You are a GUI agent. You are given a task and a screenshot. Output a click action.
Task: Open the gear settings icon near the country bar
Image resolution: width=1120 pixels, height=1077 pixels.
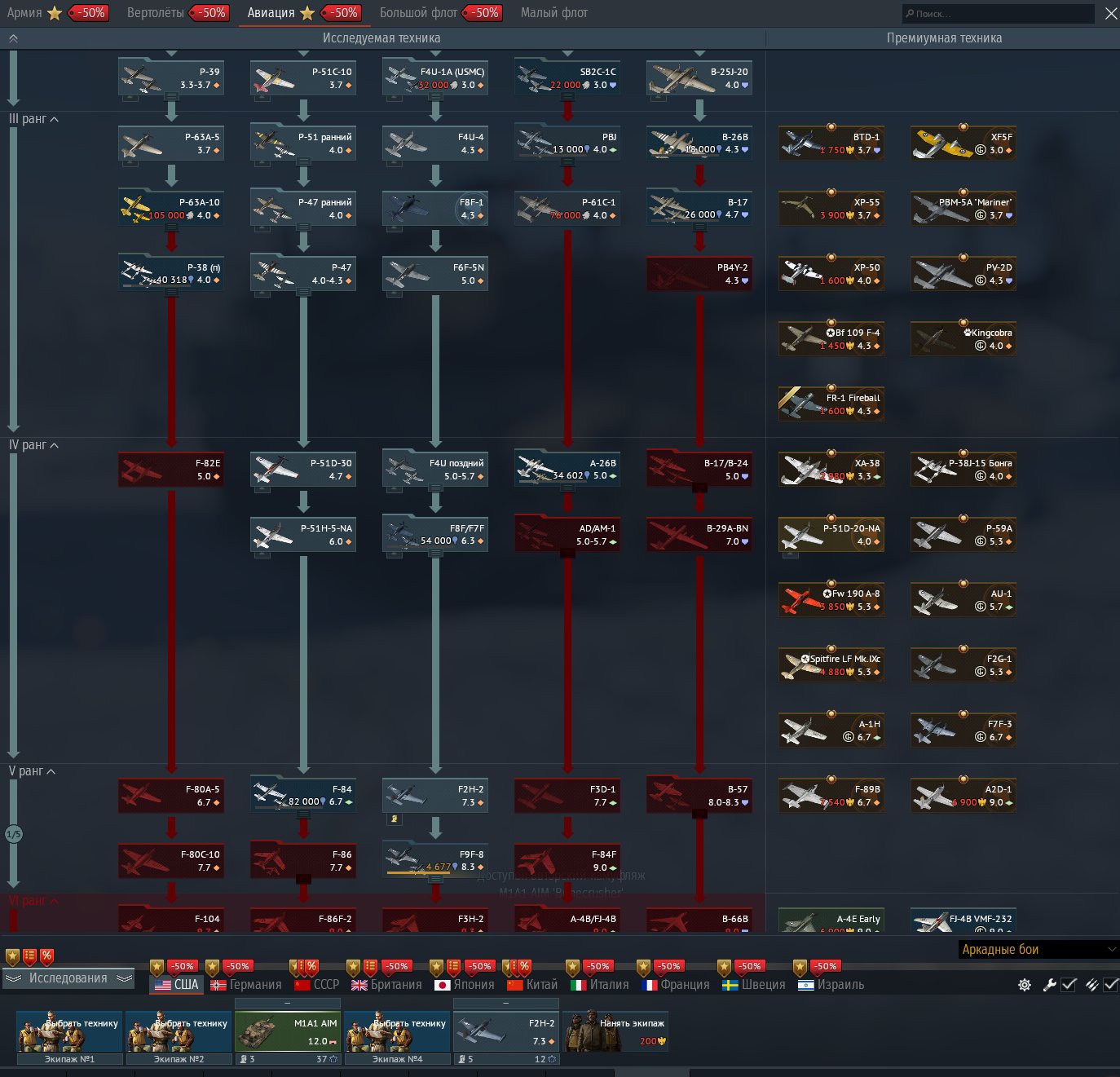(x=1025, y=985)
